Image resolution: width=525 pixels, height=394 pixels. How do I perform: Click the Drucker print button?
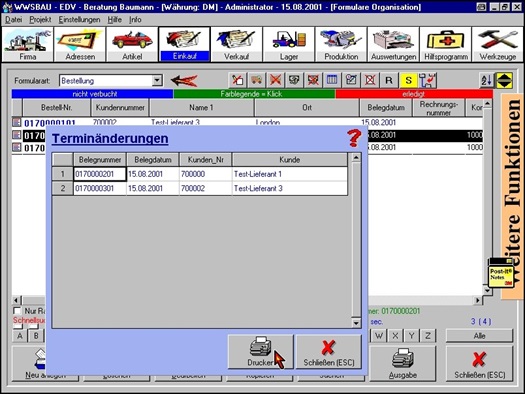coord(260,352)
